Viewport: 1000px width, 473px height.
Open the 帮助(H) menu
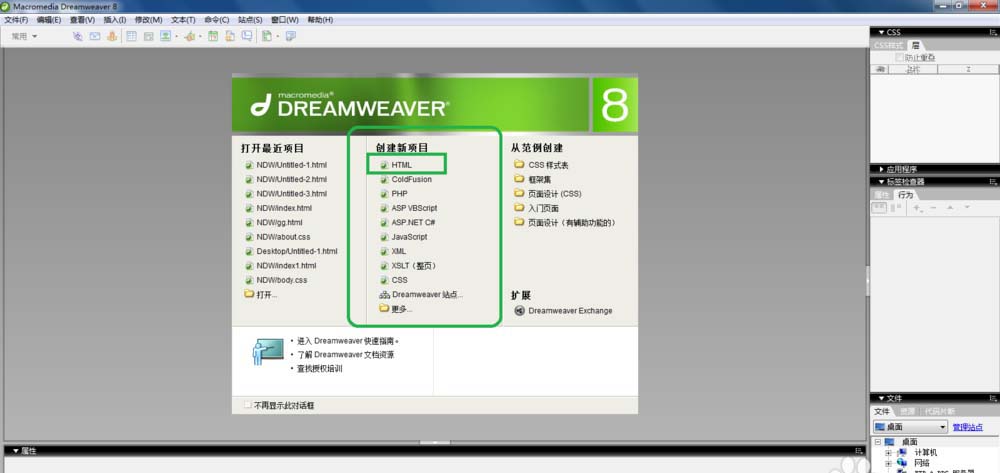[320, 20]
